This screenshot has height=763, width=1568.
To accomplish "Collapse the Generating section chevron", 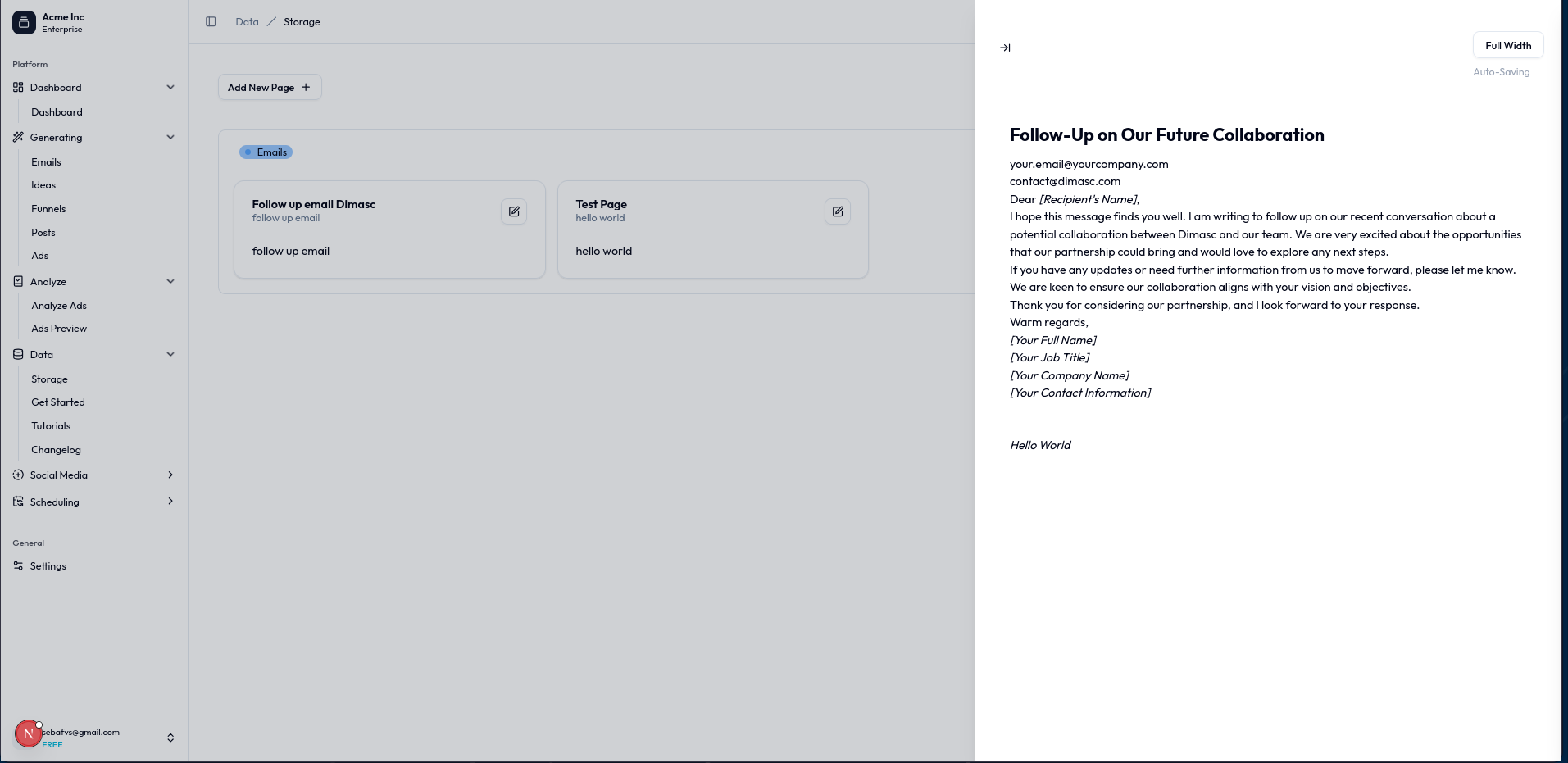I will tap(170, 137).
